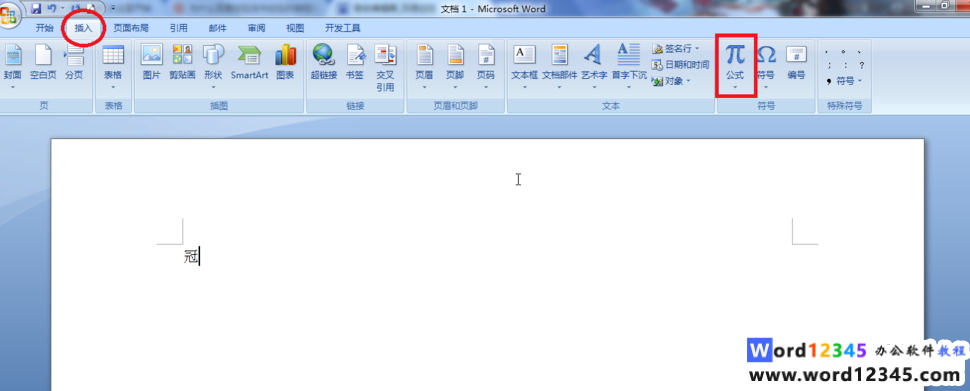Open the 交叉引用 cross-reference tool
The image size is (970, 391).
click(385, 68)
